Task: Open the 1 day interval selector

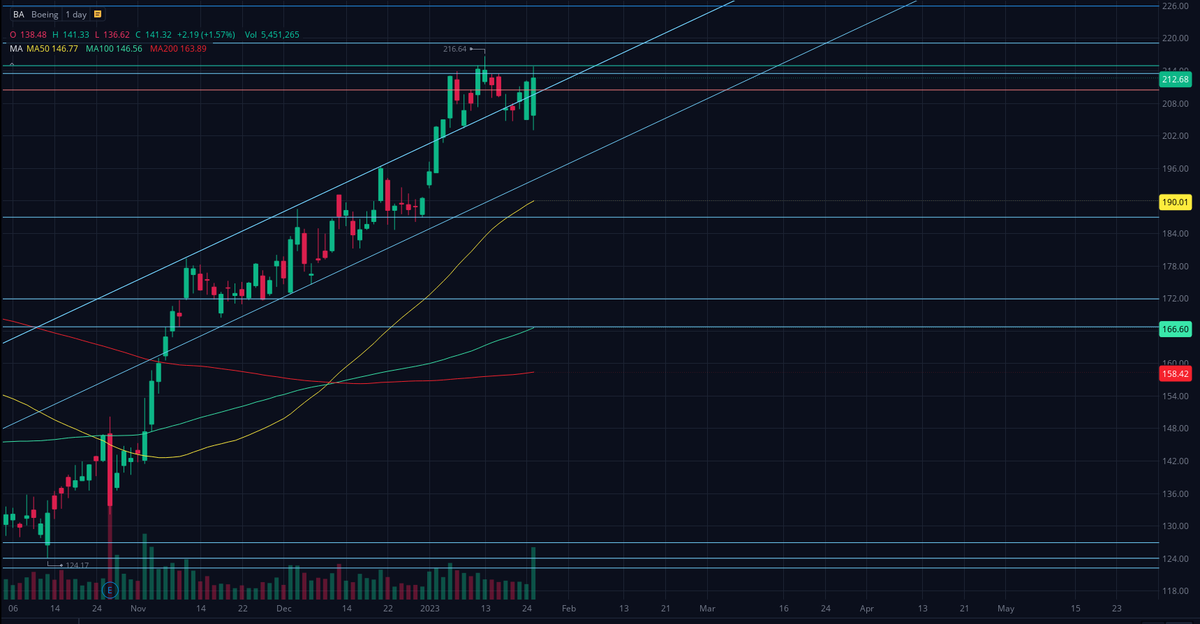Action: [x=75, y=16]
